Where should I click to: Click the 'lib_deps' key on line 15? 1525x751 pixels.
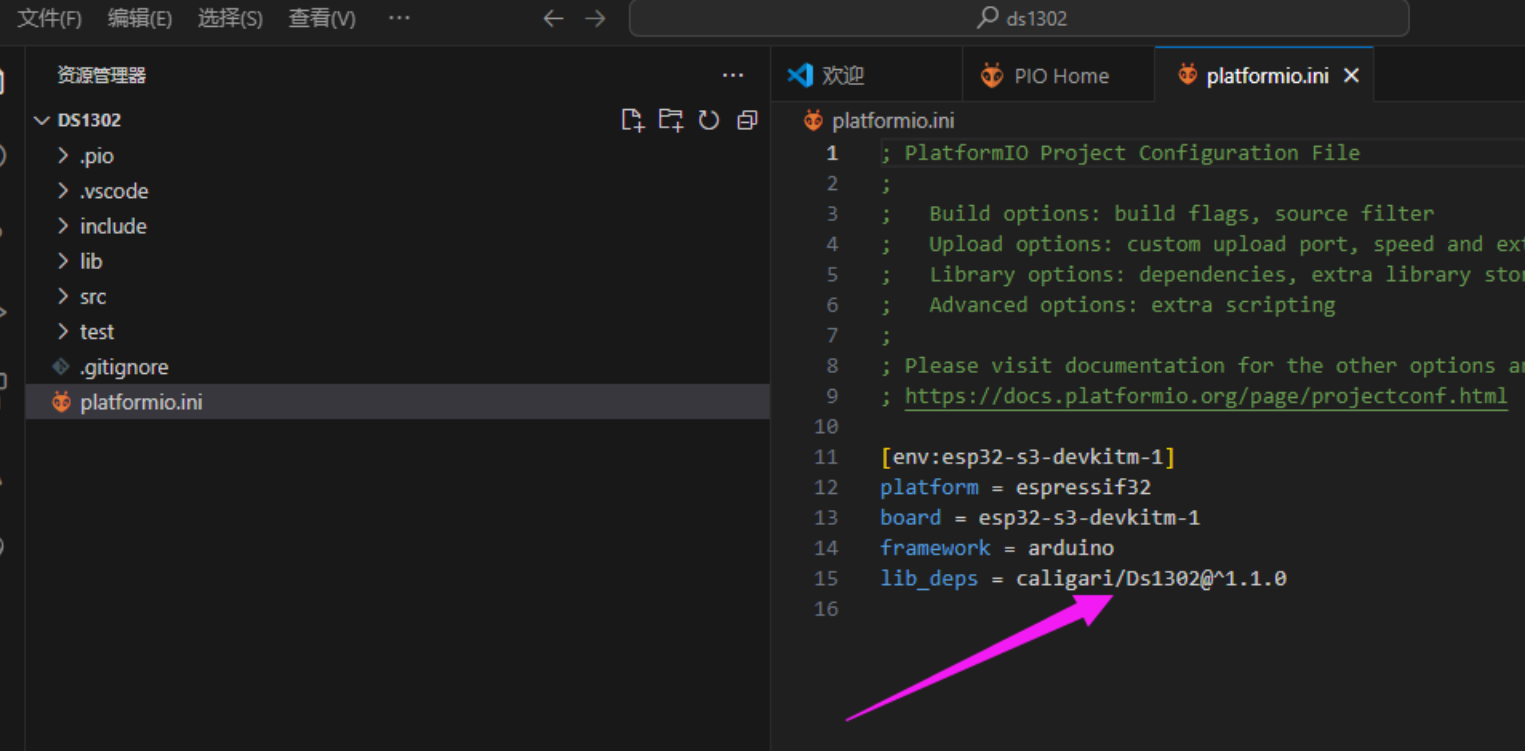pyautogui.click(x=929, y=579)
